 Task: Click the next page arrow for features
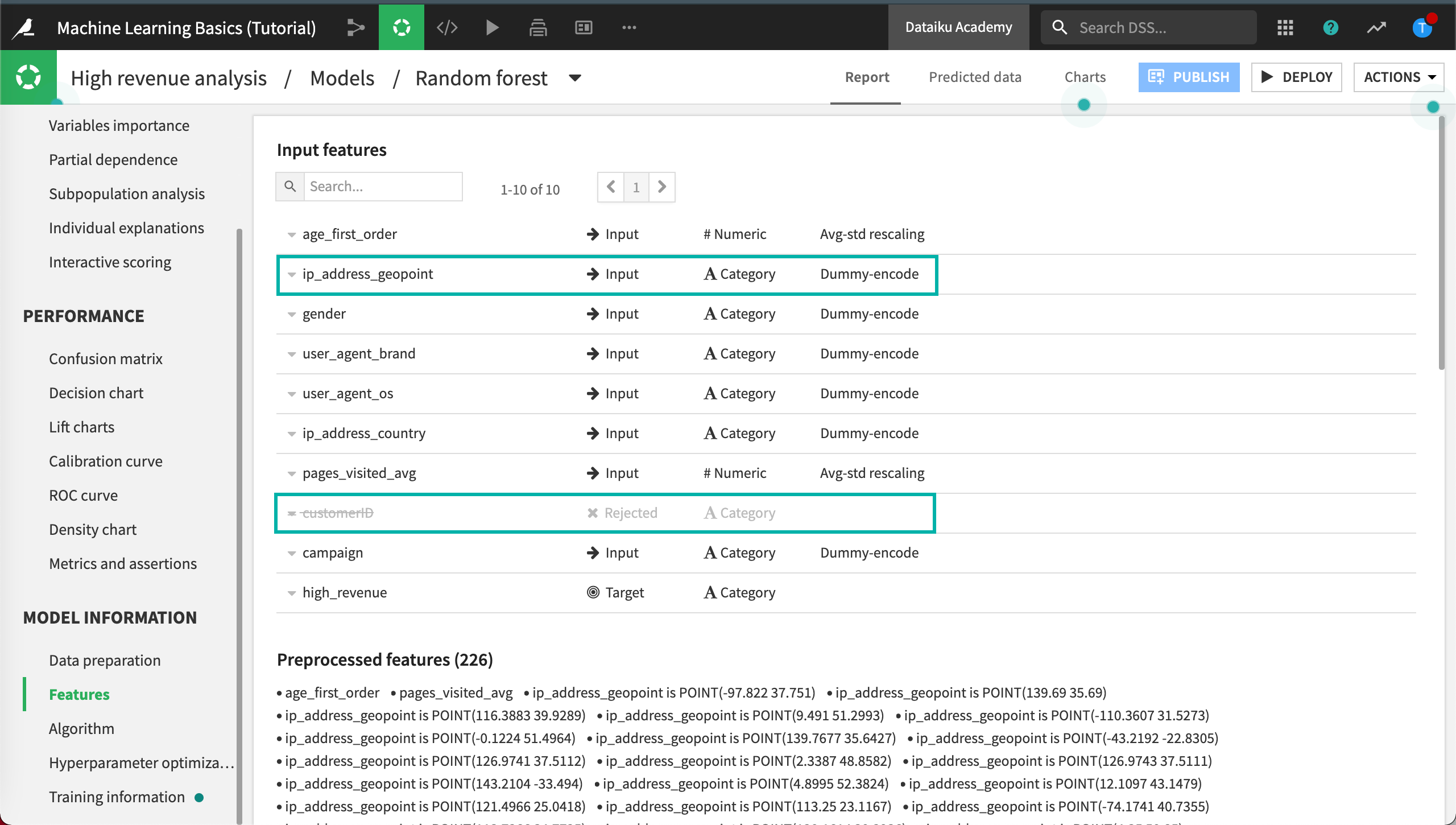(662, 187)
